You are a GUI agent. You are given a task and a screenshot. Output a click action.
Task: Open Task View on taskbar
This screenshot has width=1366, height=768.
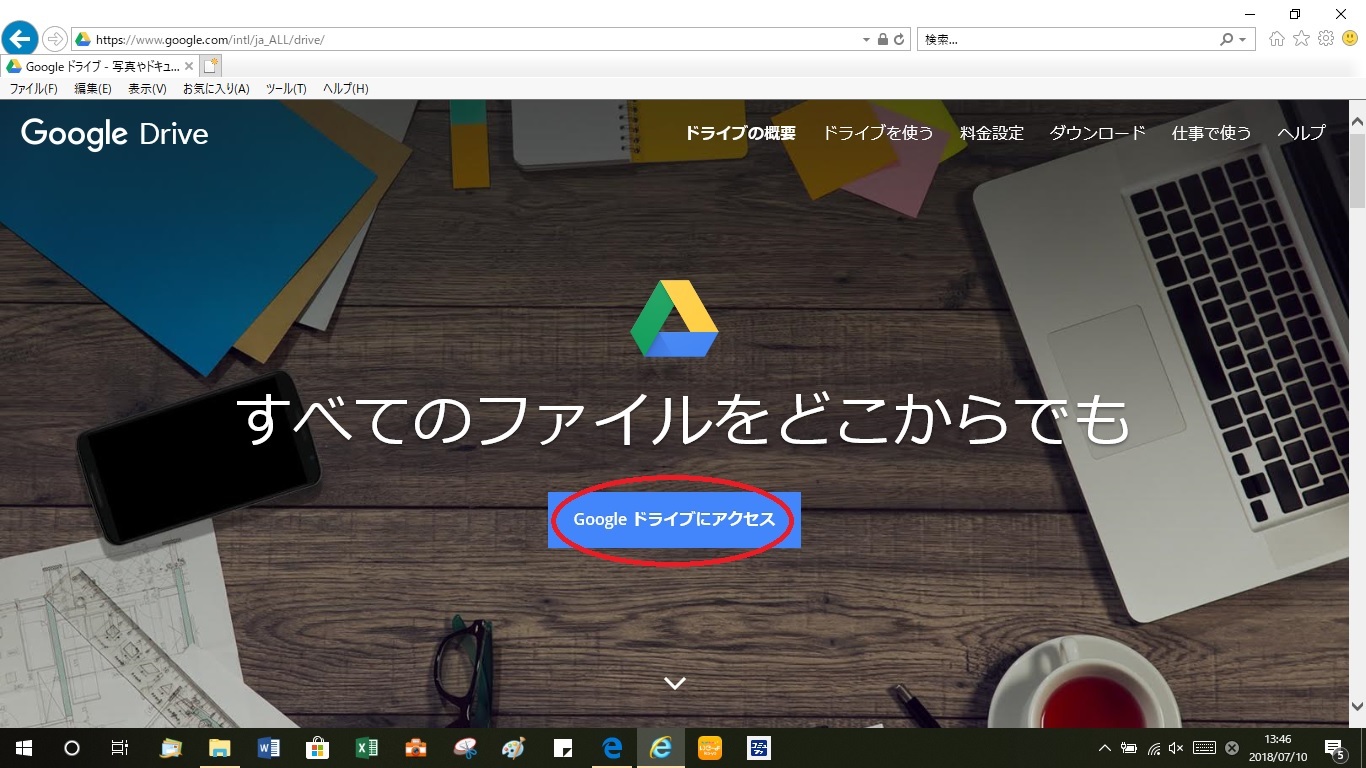coord(119,748)
